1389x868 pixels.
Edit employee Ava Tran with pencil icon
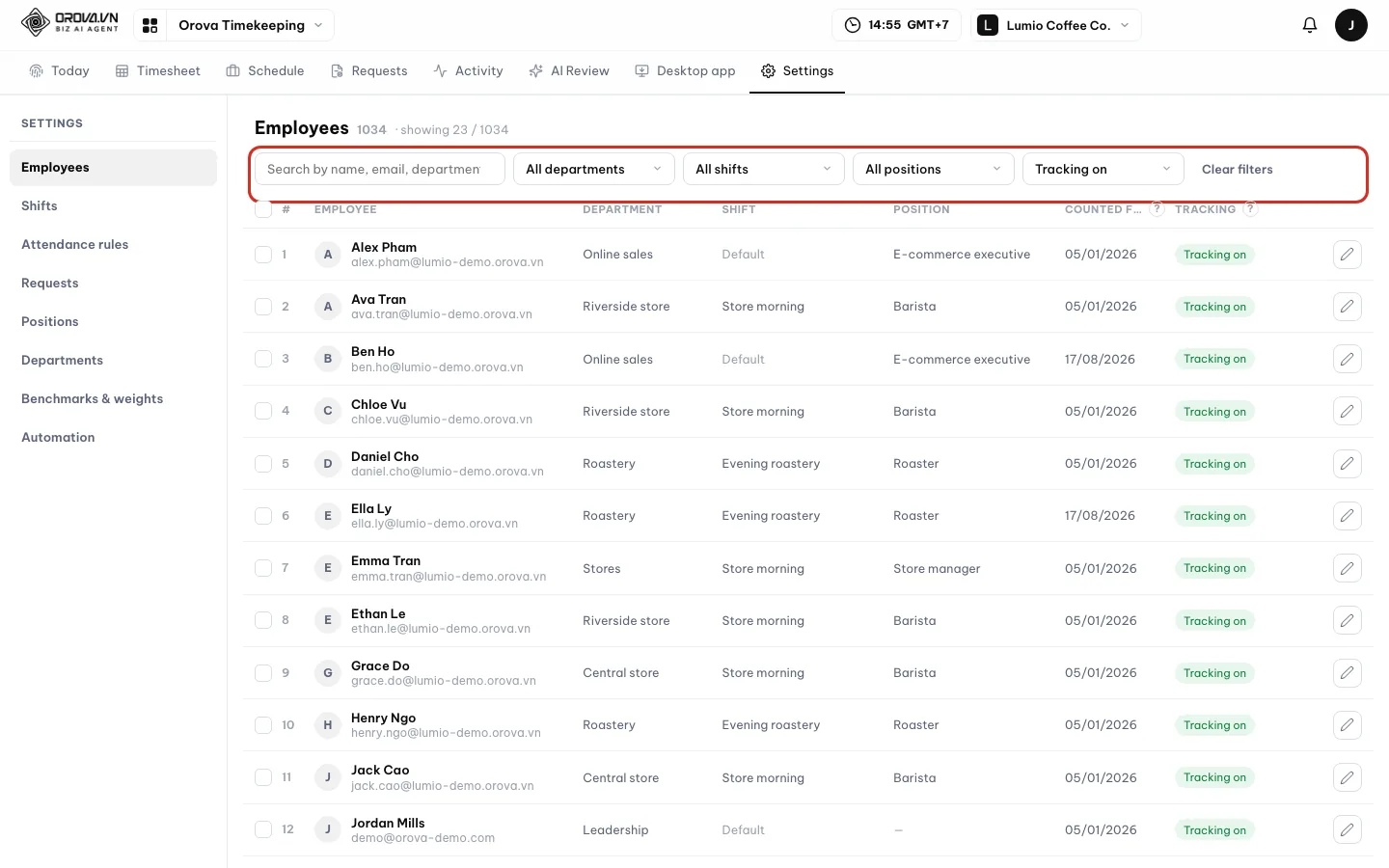[1347, 307]
